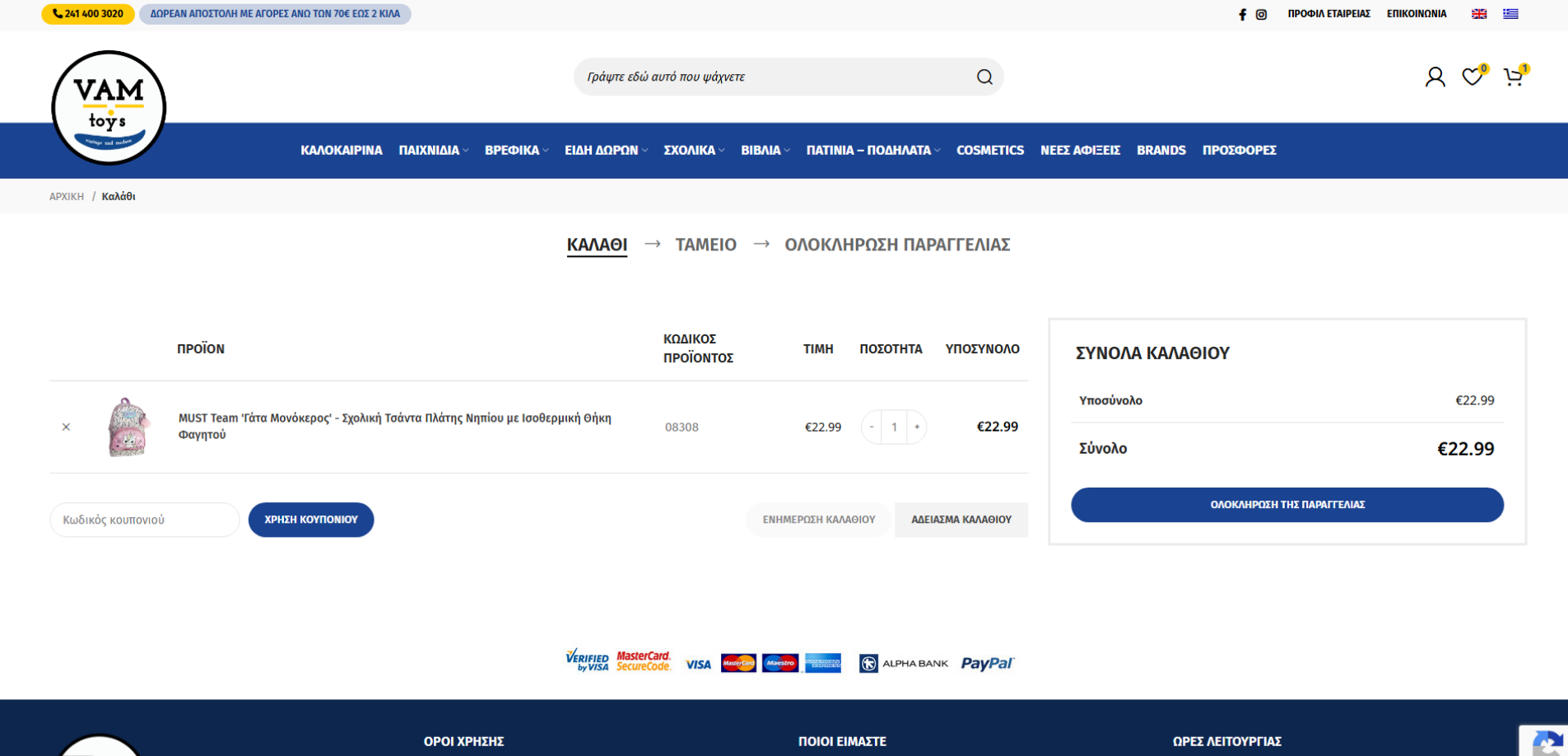Click ΧΡΗΣΗ ΚΟΥΠΟΝΙΟΥ button
This screenshot has width=1568, height=756.
click(x=311, y=520)
